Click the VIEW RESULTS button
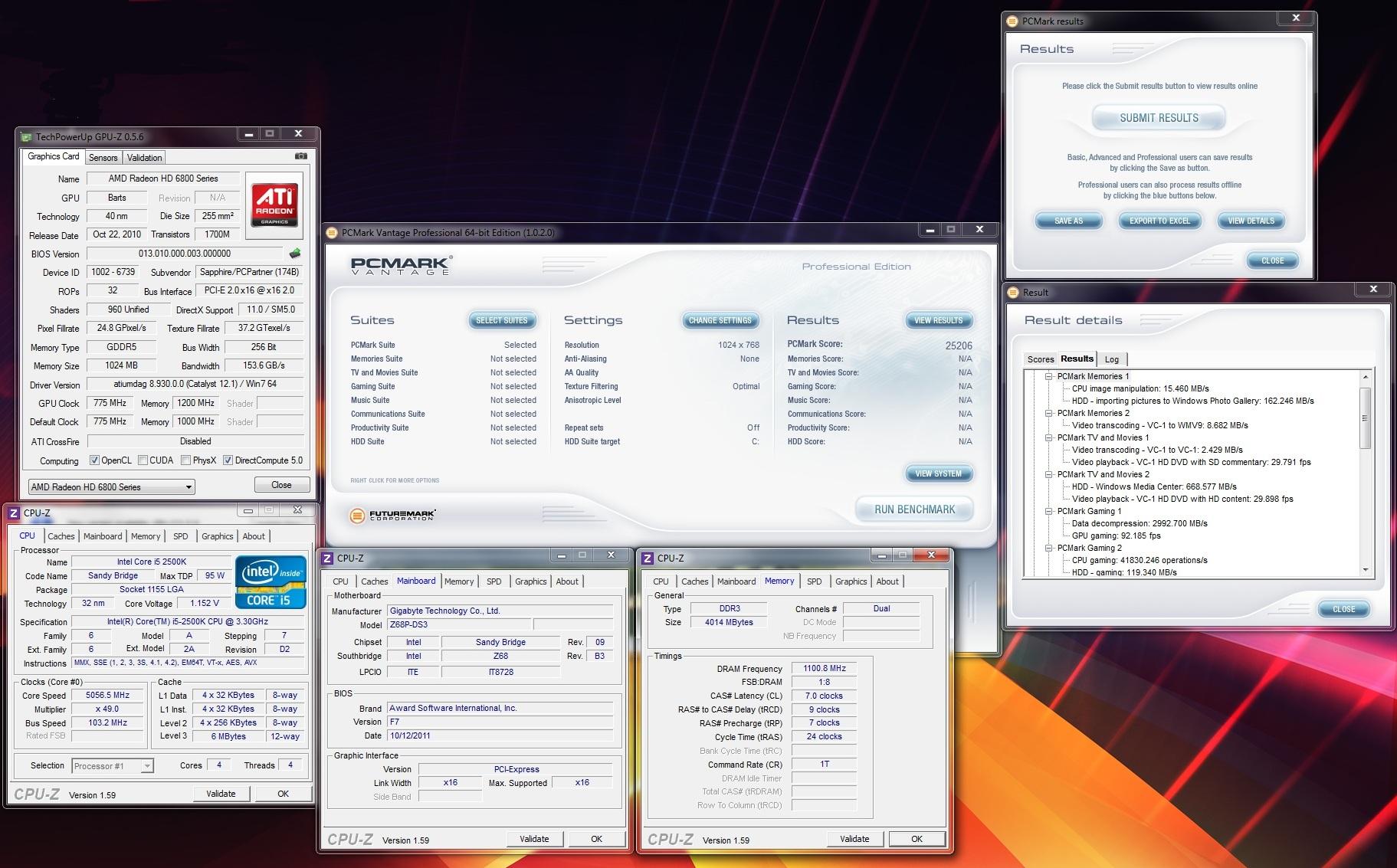 [x=938, y=320]
